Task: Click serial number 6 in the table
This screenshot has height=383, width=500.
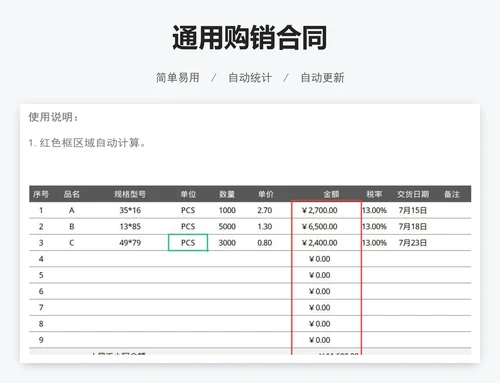Action: point(41,291)
